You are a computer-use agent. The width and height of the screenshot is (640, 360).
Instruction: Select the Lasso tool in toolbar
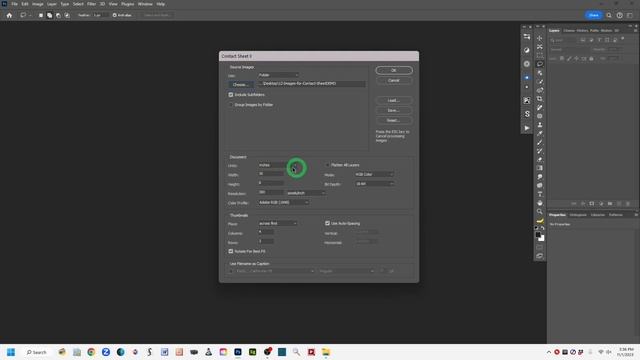click(540, 64)
